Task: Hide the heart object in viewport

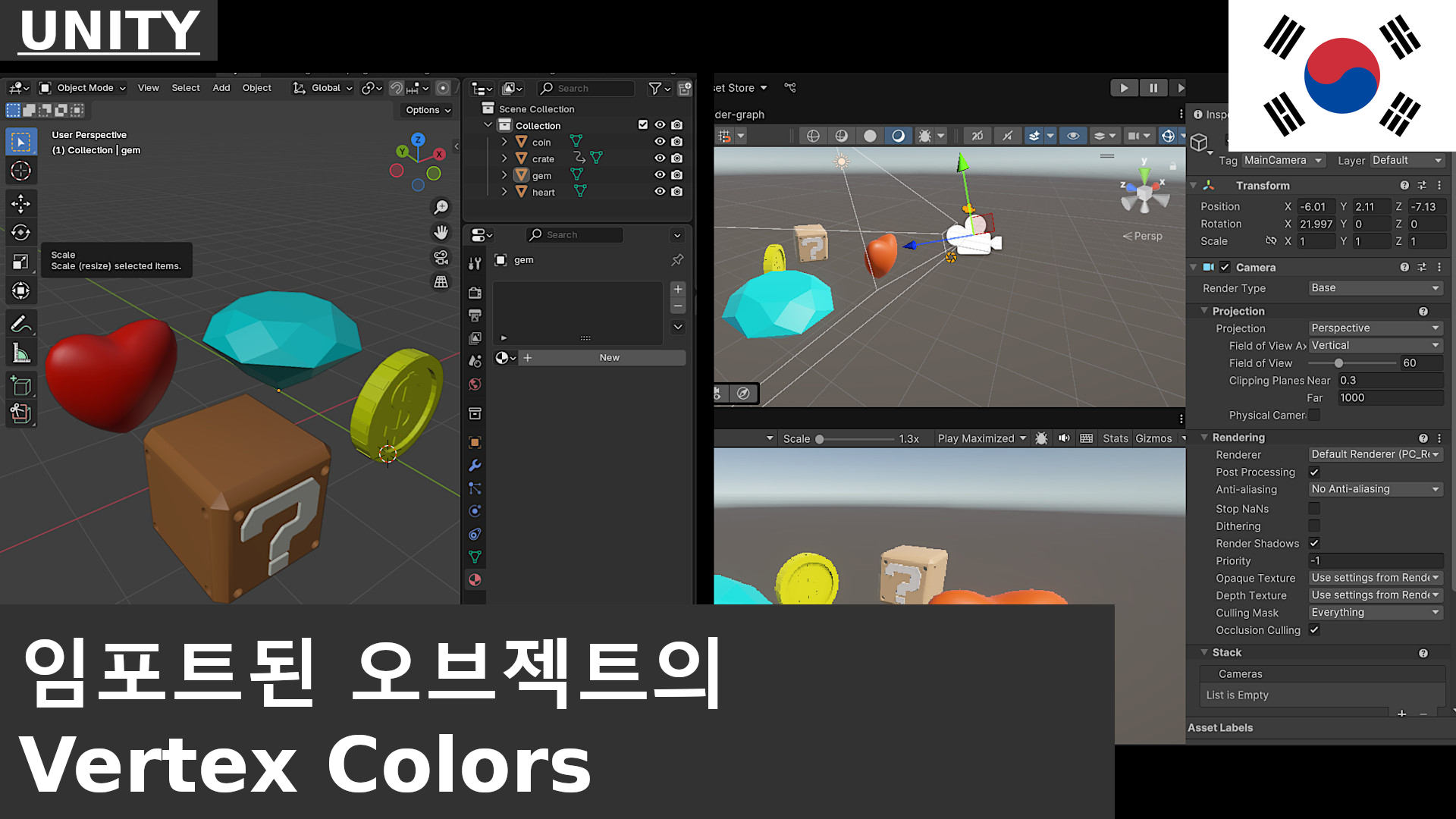Action: [x=660, y=192]
